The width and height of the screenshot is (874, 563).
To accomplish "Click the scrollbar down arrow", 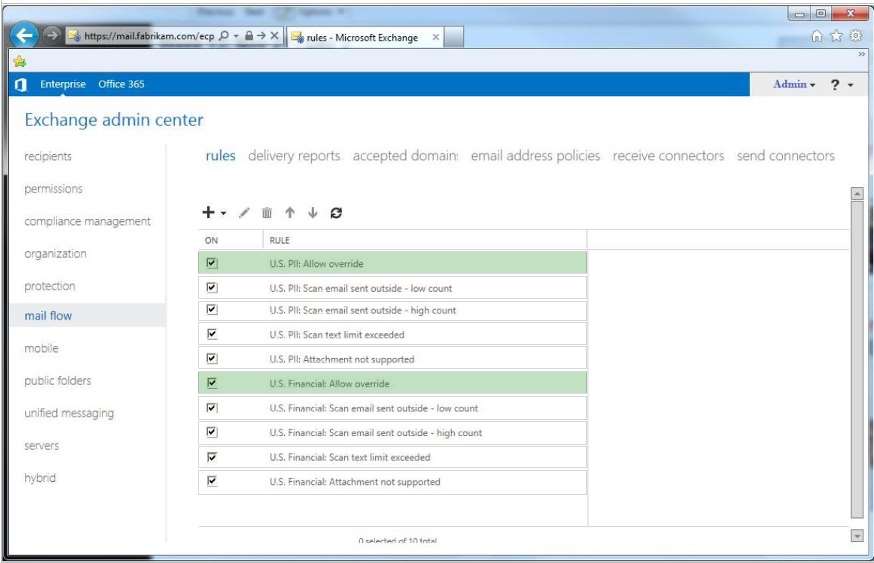I will [x=857, y=536].
